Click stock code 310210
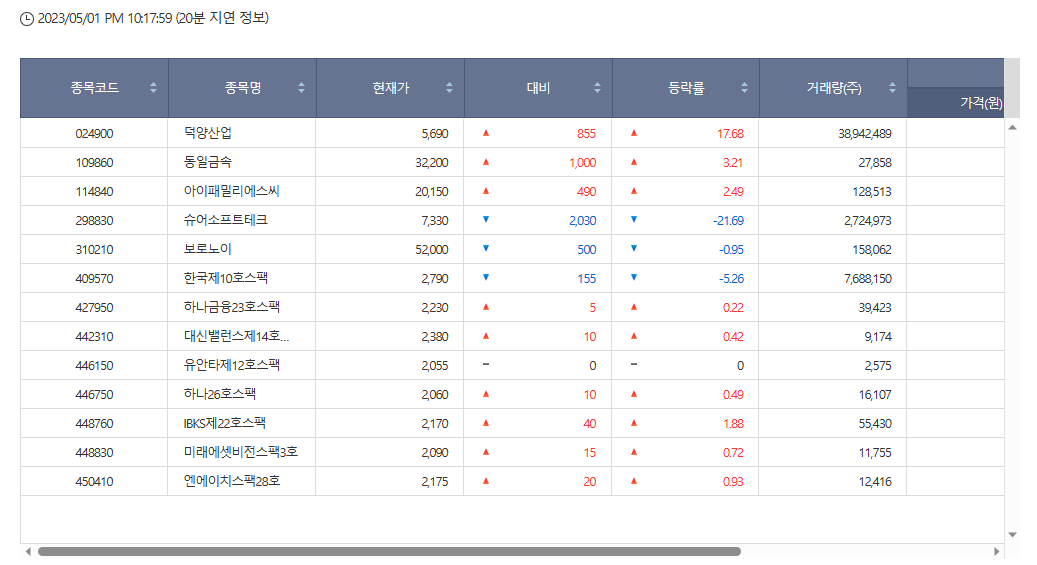 (x=94, y=250)
